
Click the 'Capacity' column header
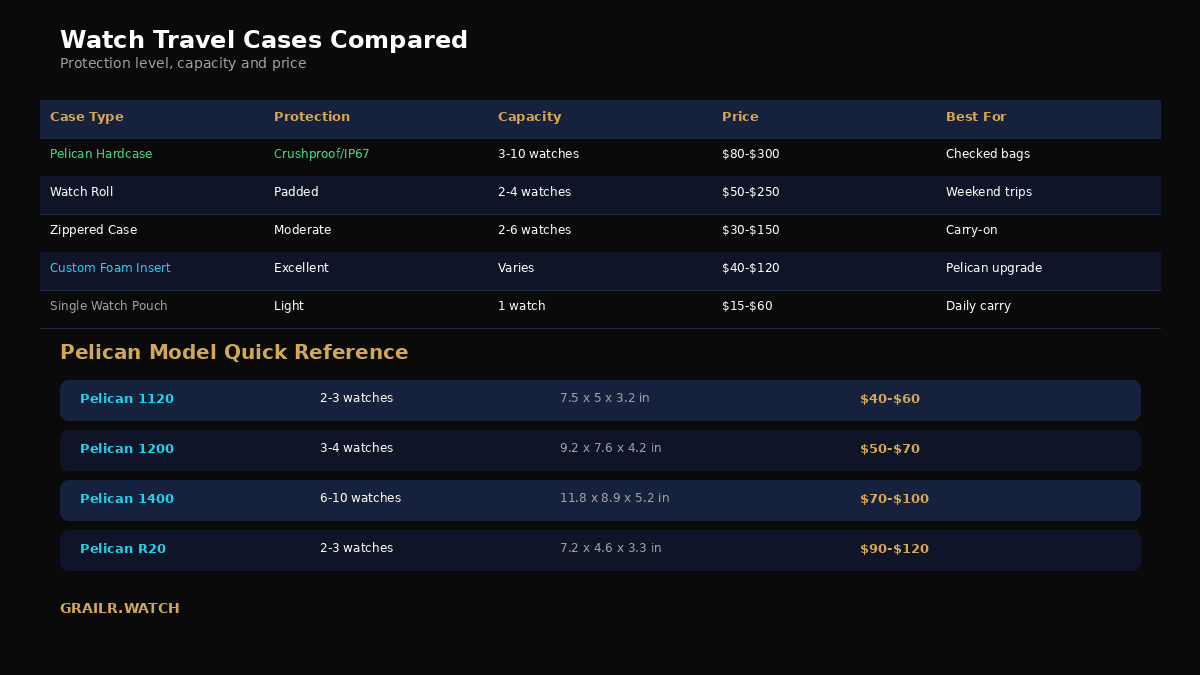tap(530, 117)
